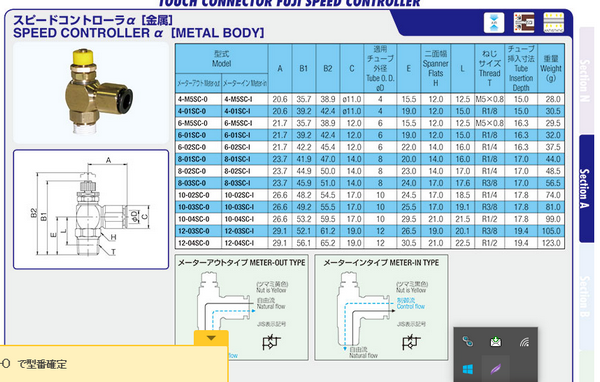Click the blue AIR arrows icon
Image resolution: width=600 pixels, height=382 pixels.
click(x=494, y=23)
